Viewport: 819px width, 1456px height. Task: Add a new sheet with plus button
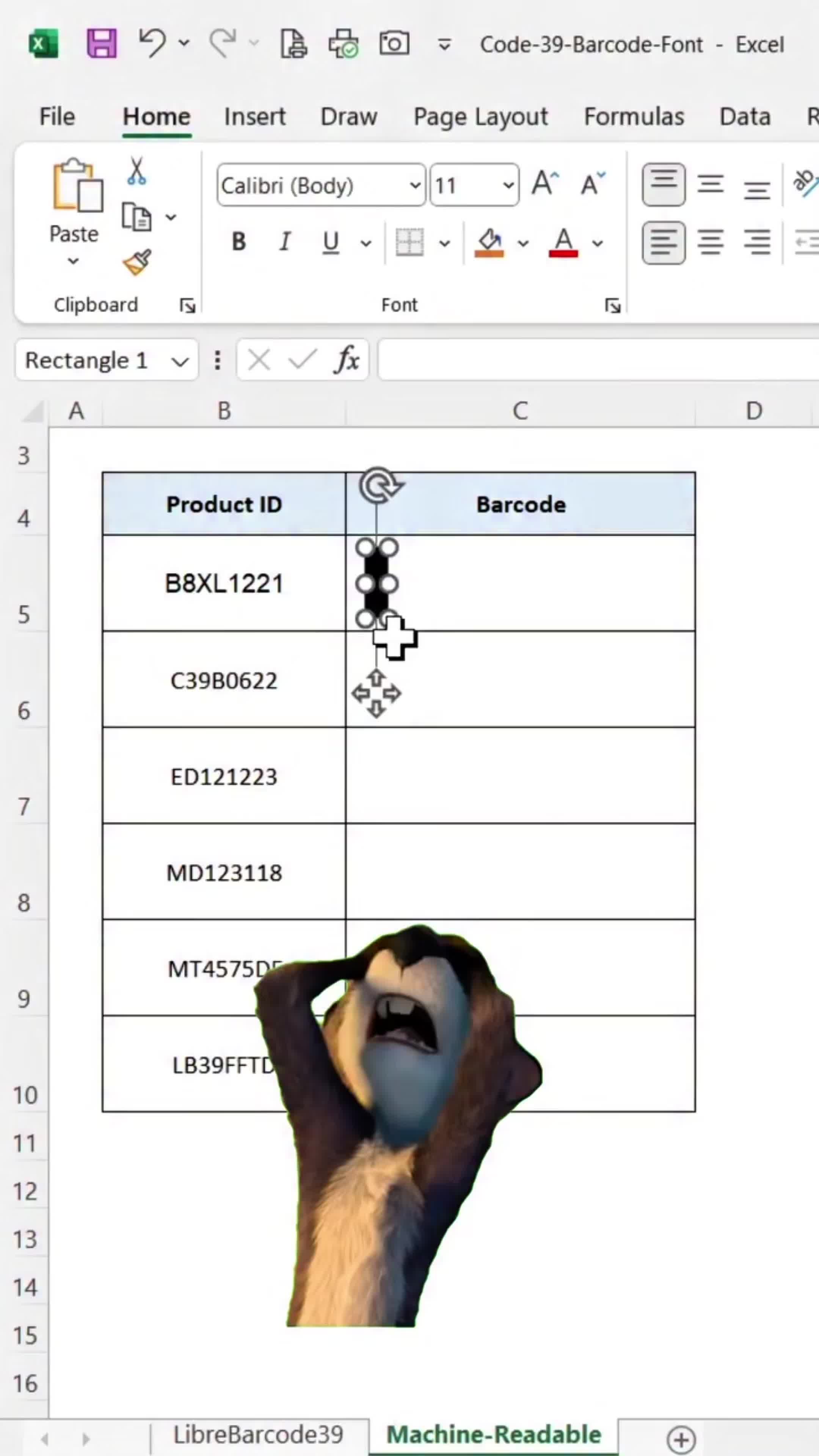[681, 1439]
